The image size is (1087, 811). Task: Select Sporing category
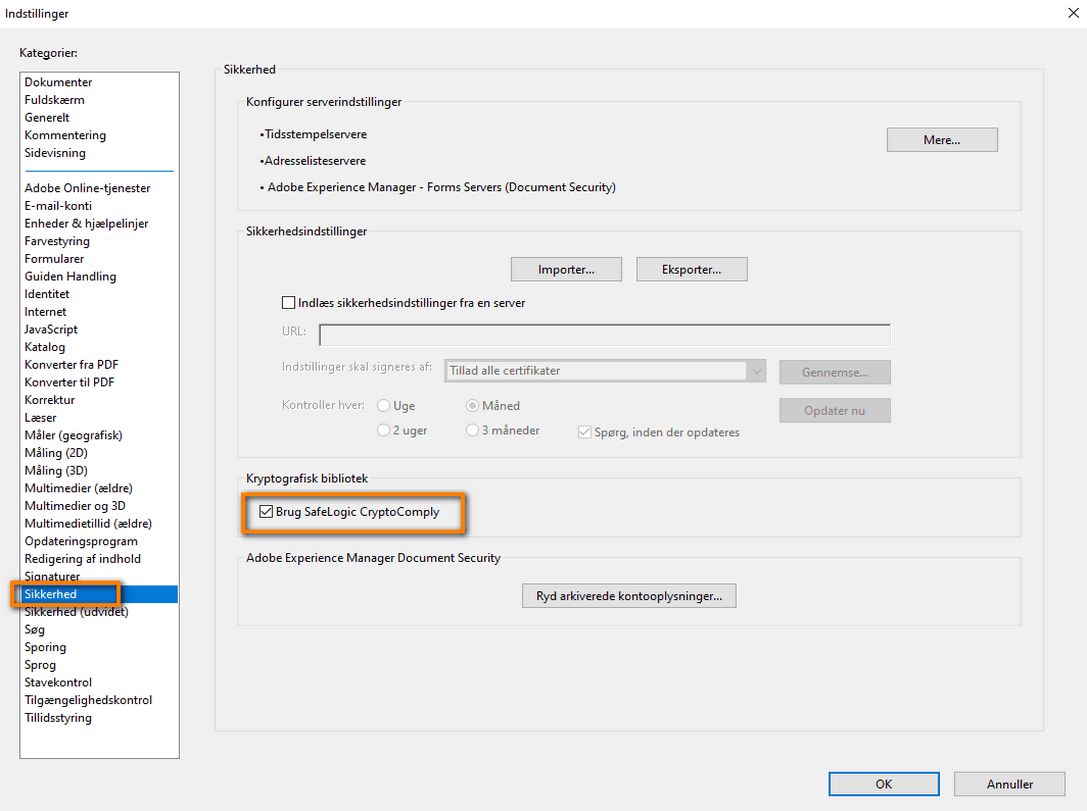click(45, 647)
